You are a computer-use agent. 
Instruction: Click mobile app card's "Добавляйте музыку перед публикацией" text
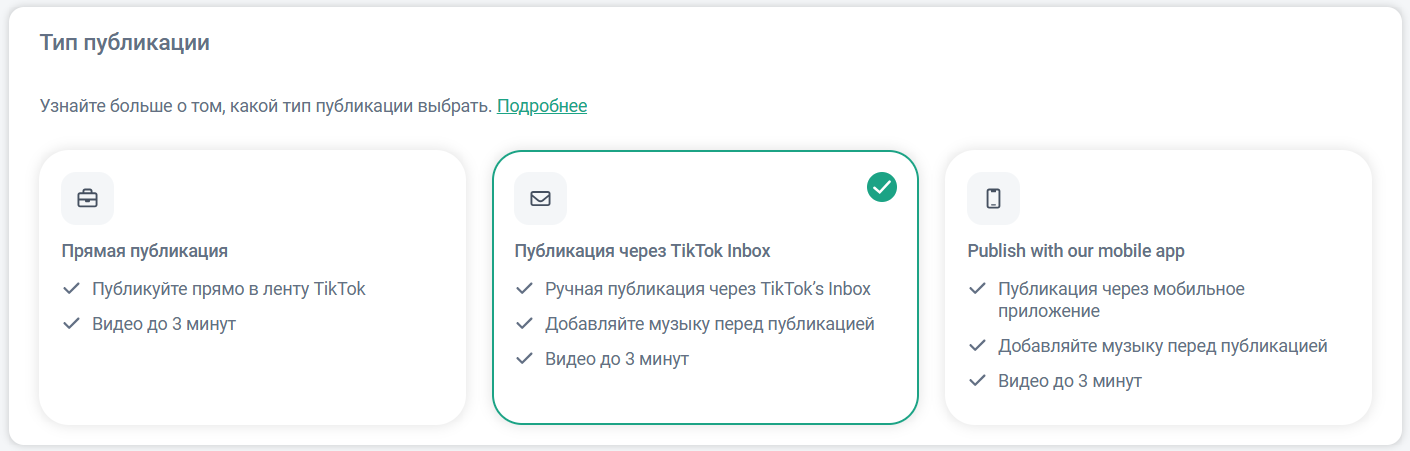point(1163,346)
